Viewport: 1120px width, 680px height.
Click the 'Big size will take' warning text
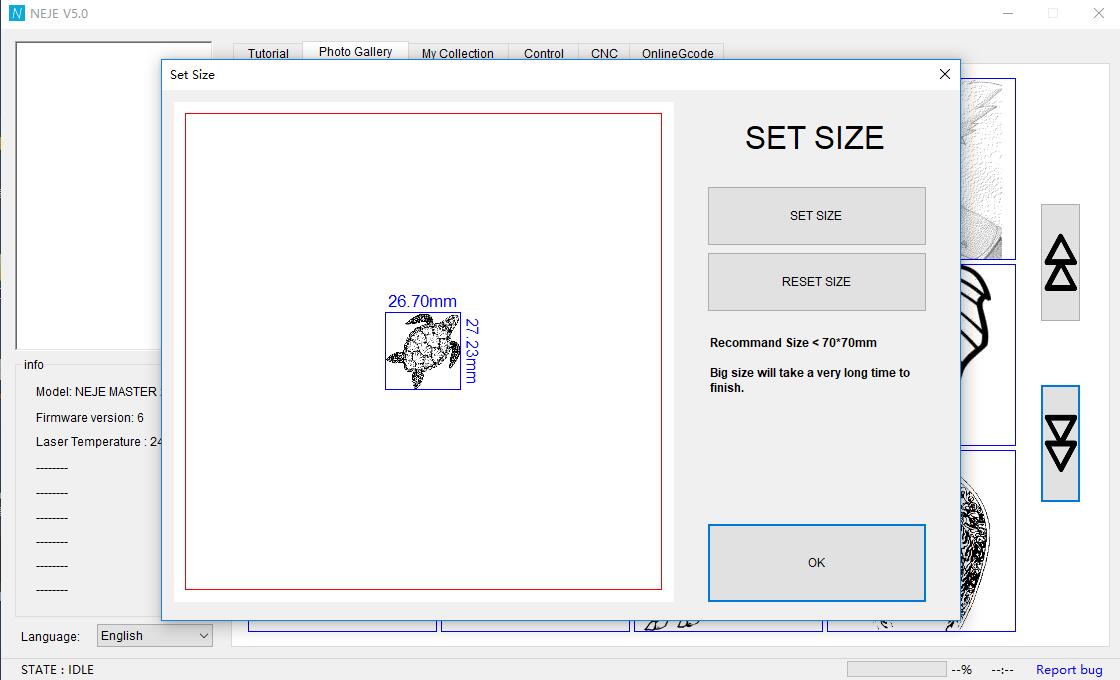809,380
